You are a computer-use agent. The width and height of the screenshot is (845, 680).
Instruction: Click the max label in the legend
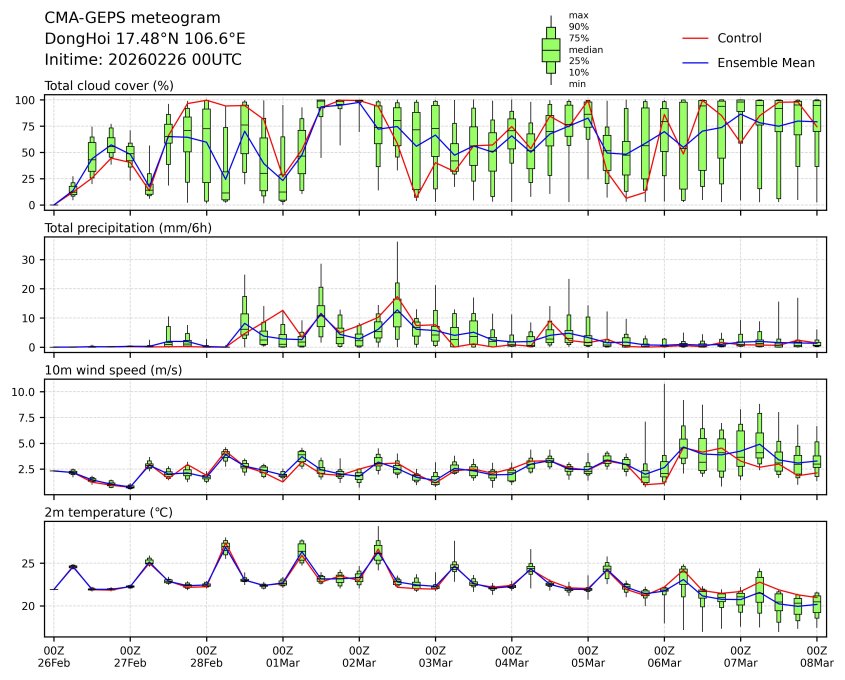pos(577,15)
